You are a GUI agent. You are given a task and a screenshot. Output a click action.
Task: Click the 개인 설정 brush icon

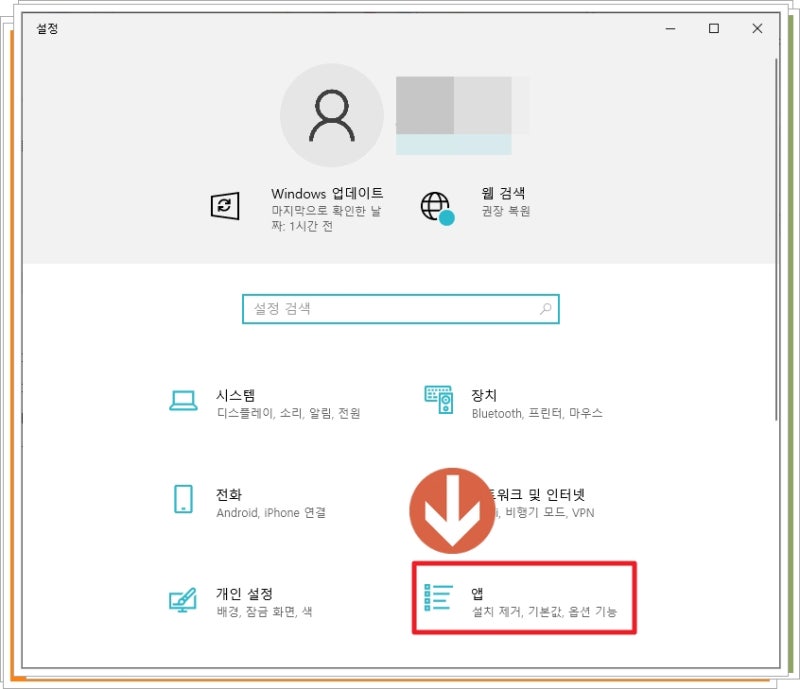(x=184, y=598)
